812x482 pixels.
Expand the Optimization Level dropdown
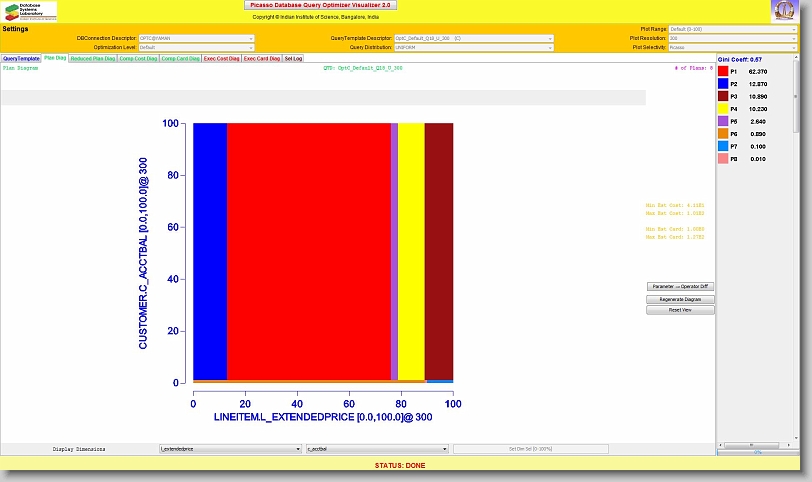[197, 47]
